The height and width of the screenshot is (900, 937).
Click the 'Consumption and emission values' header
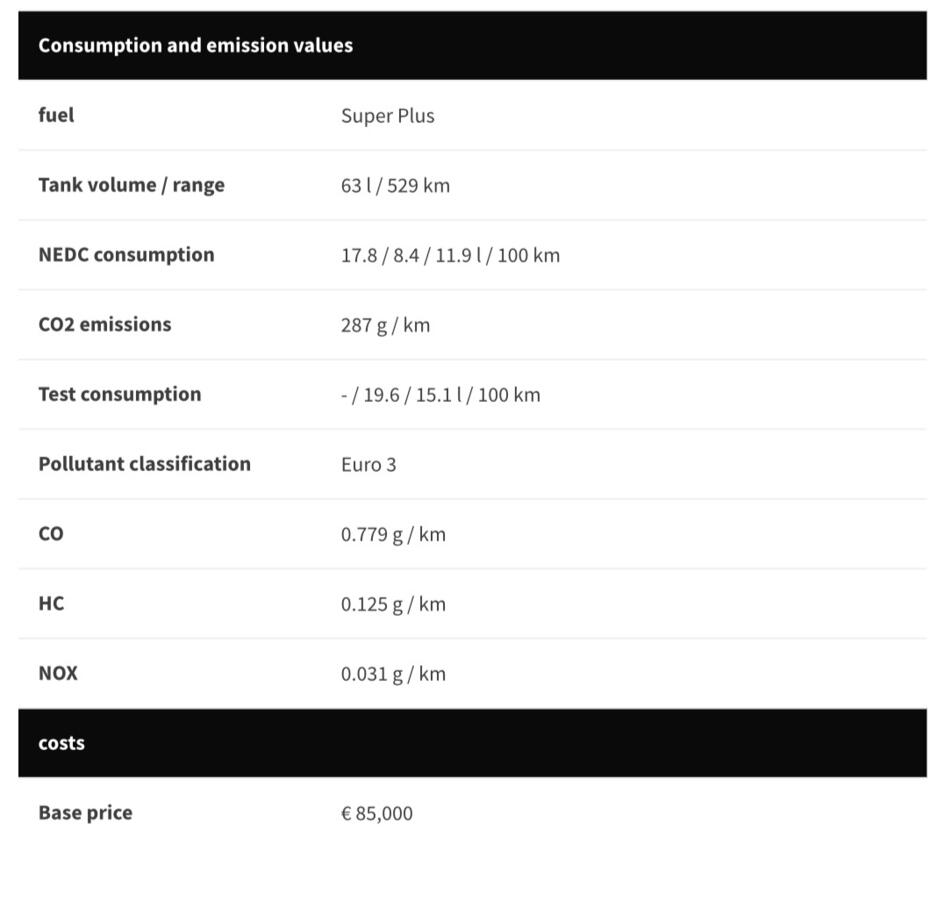[195, 45]
